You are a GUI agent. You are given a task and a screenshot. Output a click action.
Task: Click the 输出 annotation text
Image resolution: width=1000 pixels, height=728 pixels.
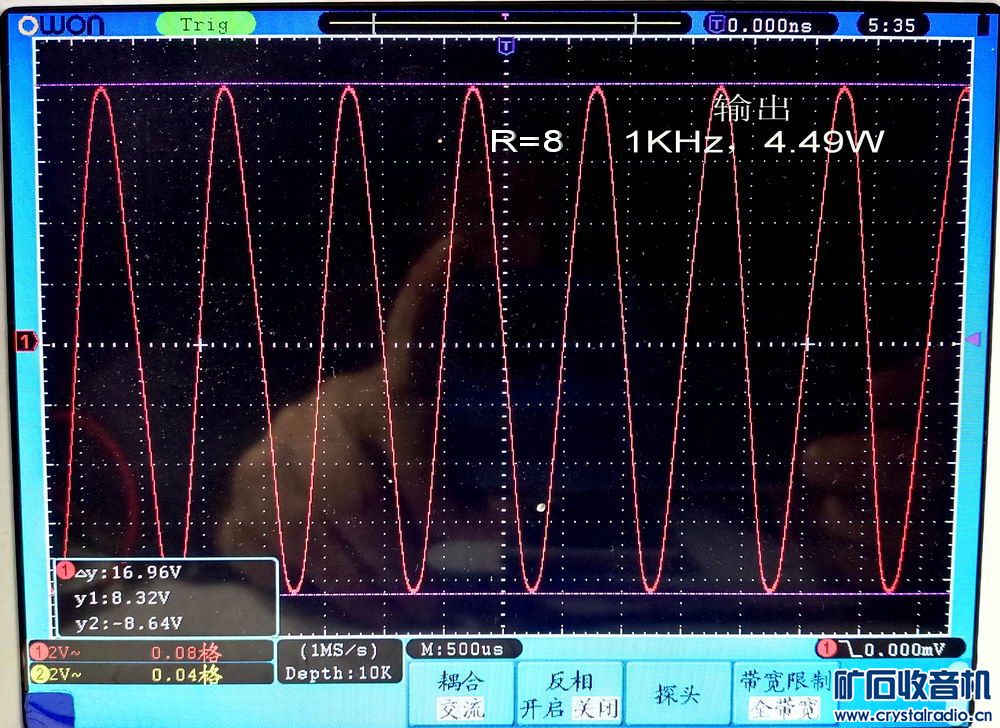(x=751, y=107)
